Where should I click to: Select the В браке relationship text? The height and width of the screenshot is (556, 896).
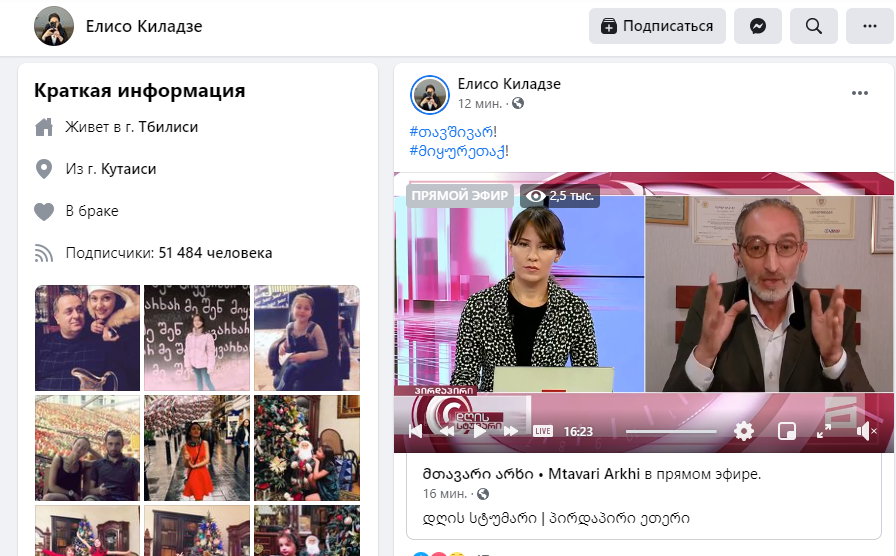coord(92,211)
